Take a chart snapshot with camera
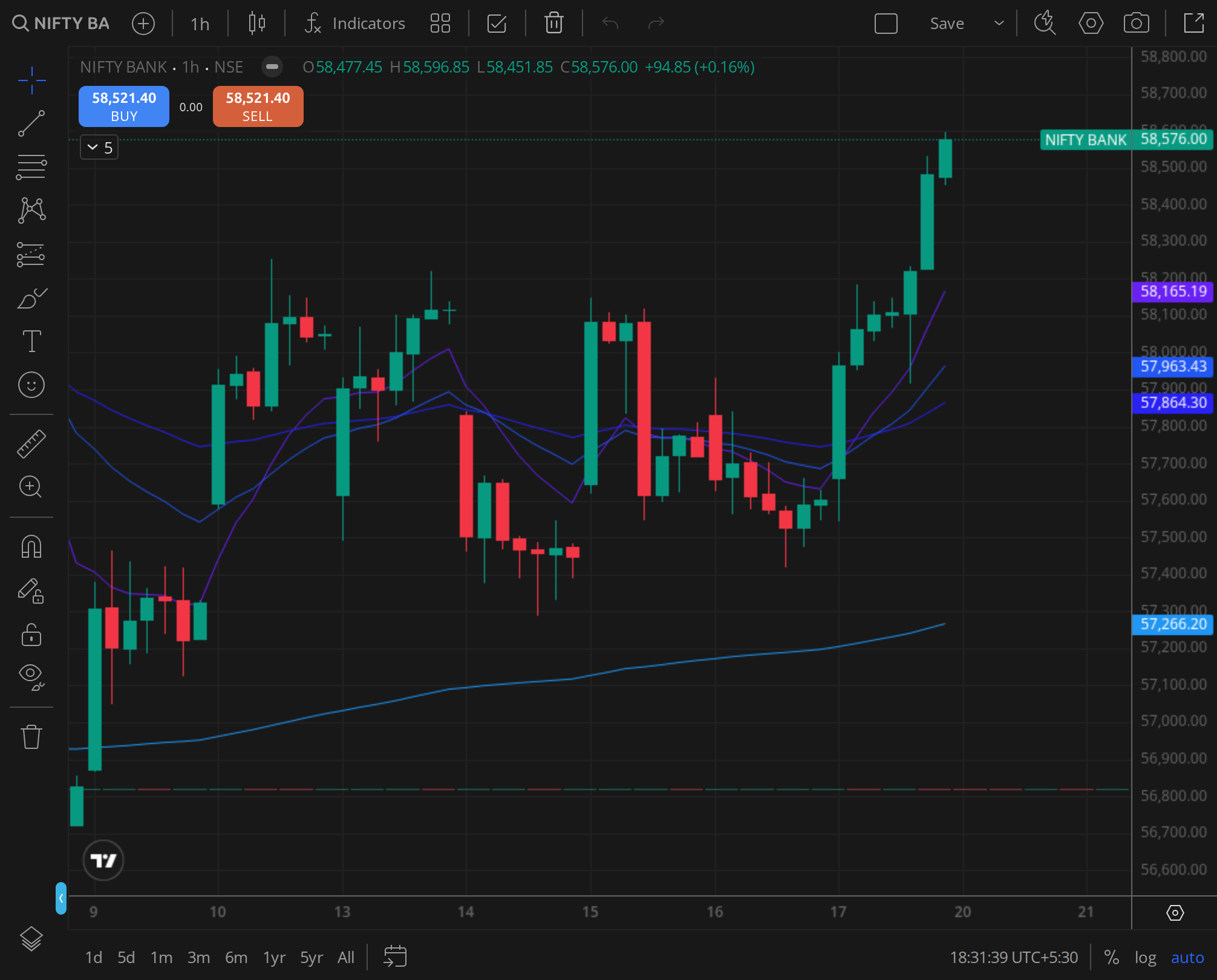The image size is (1217, 980). pos(1137,24)
